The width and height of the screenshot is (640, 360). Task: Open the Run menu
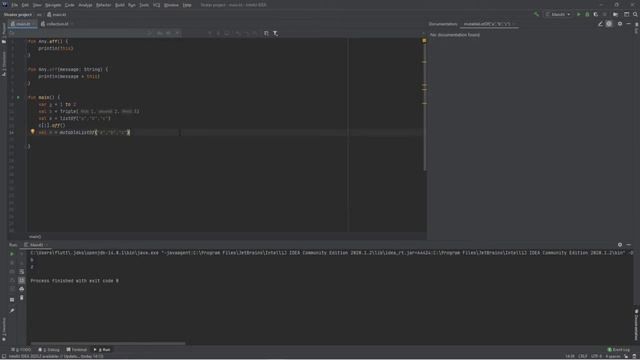(x=132, y=5)
